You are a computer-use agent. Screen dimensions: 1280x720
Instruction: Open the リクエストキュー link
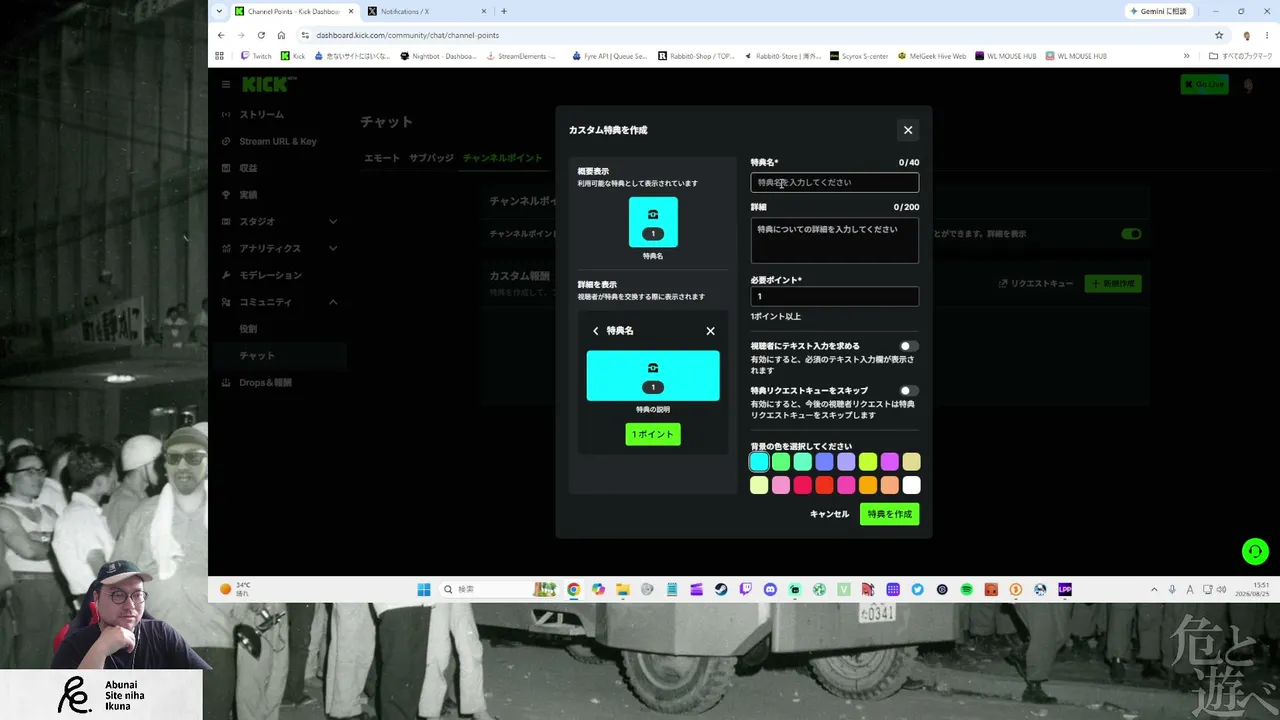click(1036, 284)
